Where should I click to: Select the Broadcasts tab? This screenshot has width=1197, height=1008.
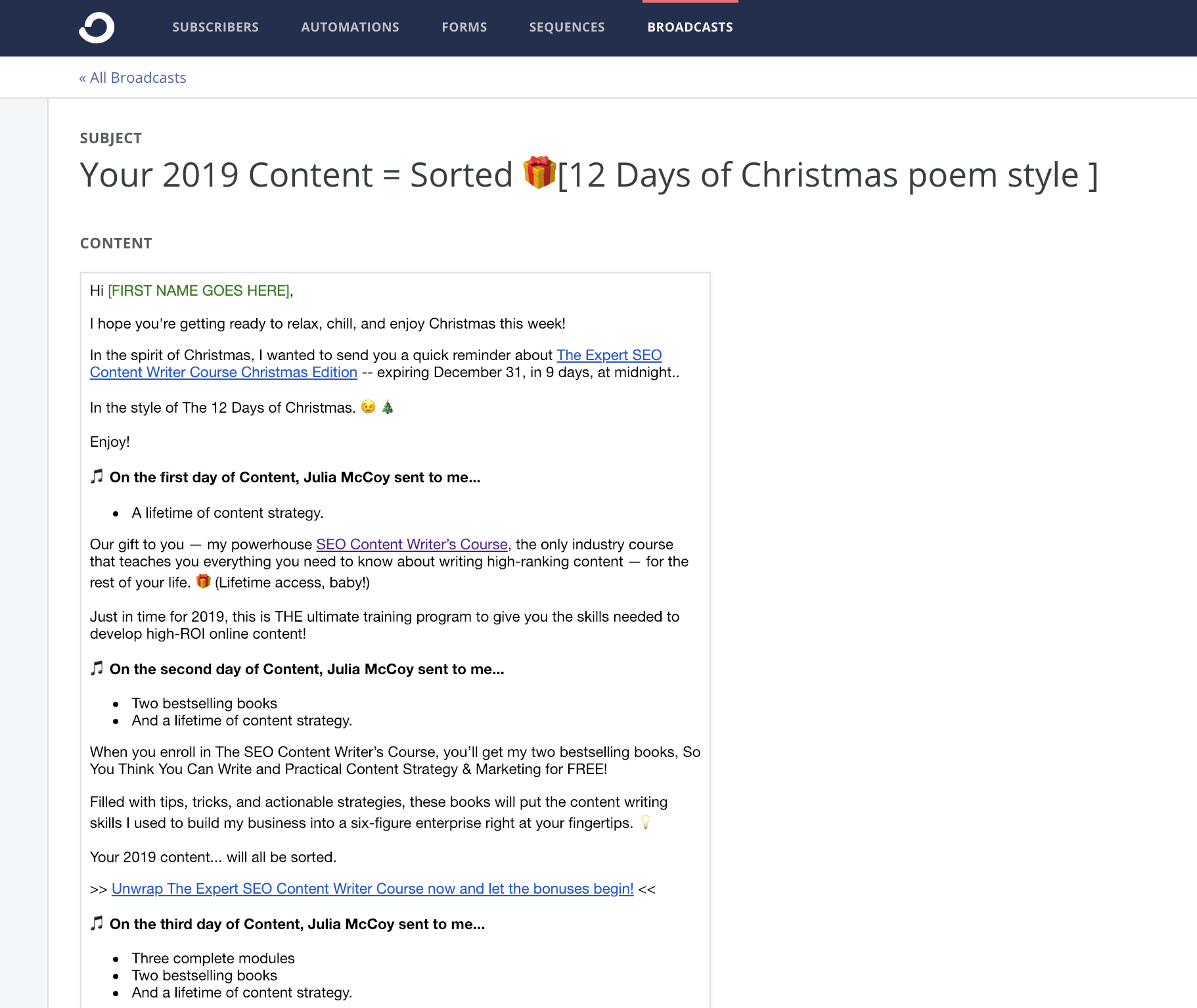pyautogui.click(x=690, y=27)
